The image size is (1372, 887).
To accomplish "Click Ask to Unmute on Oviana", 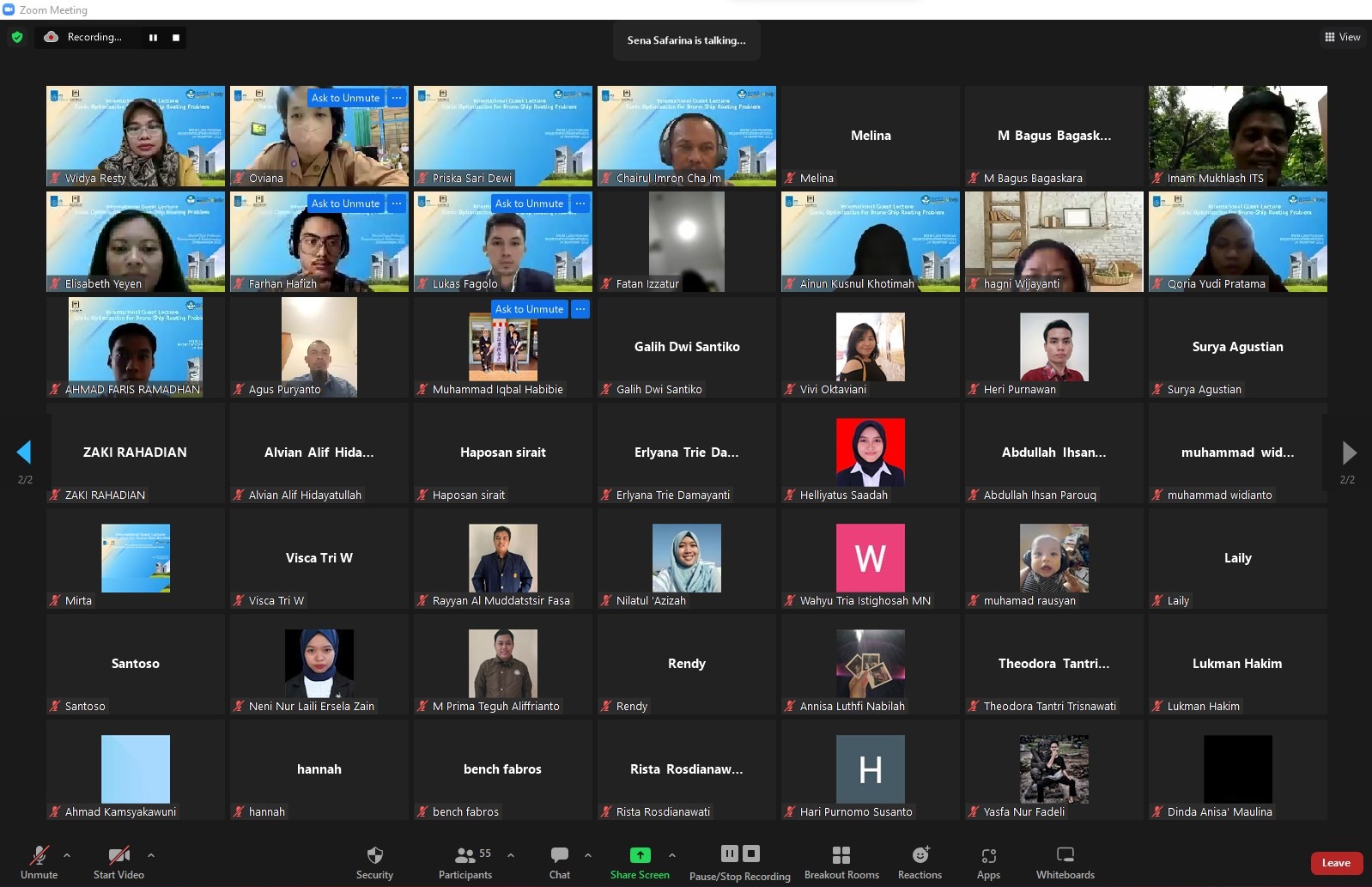I will [345, 98].
